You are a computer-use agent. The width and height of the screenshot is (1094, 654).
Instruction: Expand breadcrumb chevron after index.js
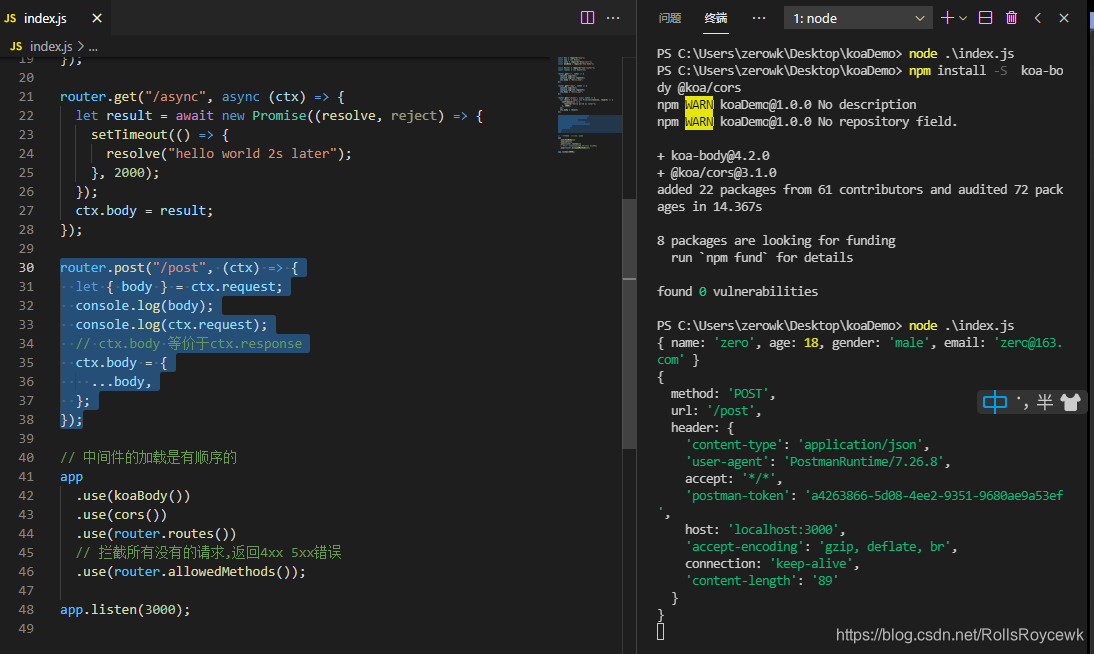[x=81, y=46]
